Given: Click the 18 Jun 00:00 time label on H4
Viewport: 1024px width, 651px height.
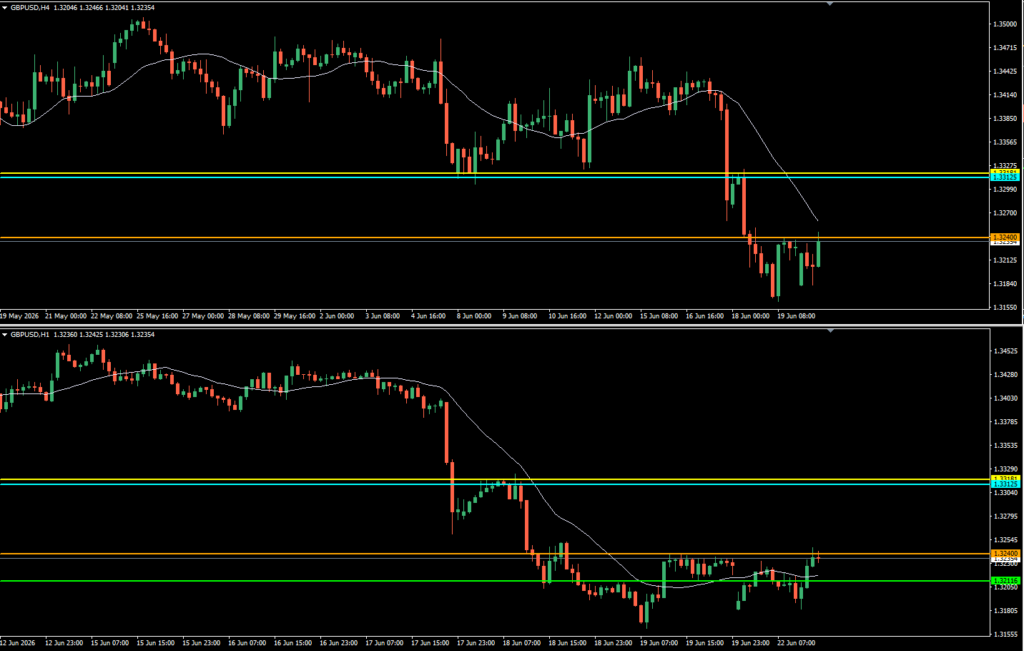Looking at the screenshot, I should tap(751, 316).
